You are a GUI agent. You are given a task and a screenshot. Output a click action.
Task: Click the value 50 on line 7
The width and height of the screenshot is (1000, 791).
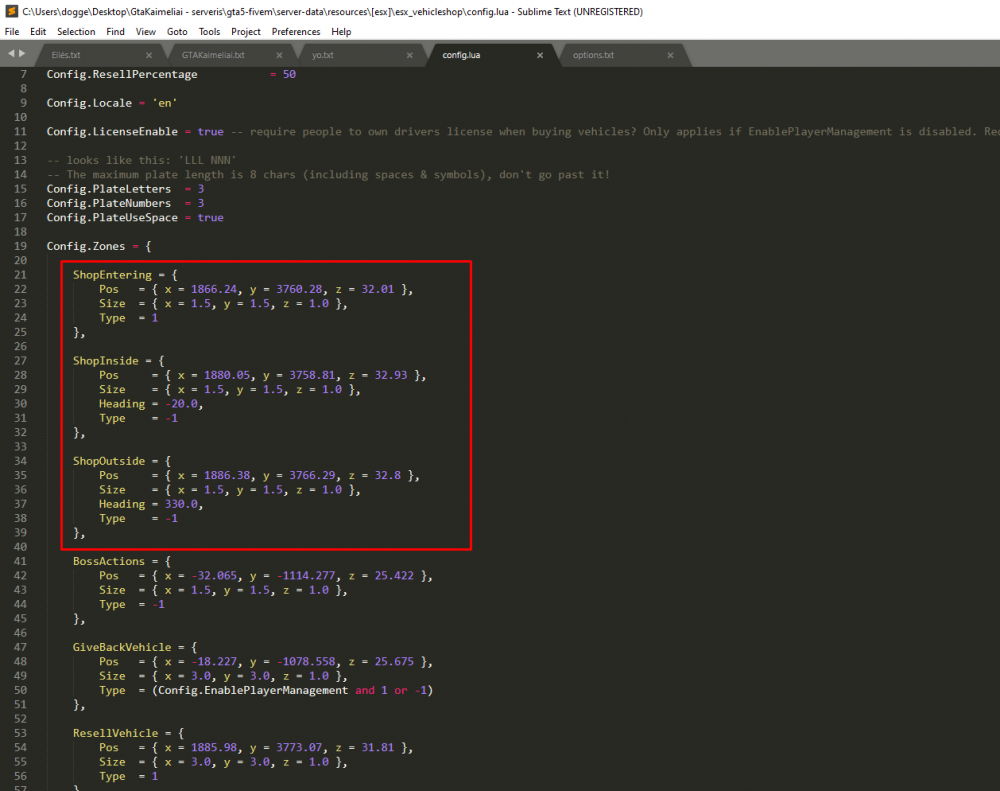point(290,75)
